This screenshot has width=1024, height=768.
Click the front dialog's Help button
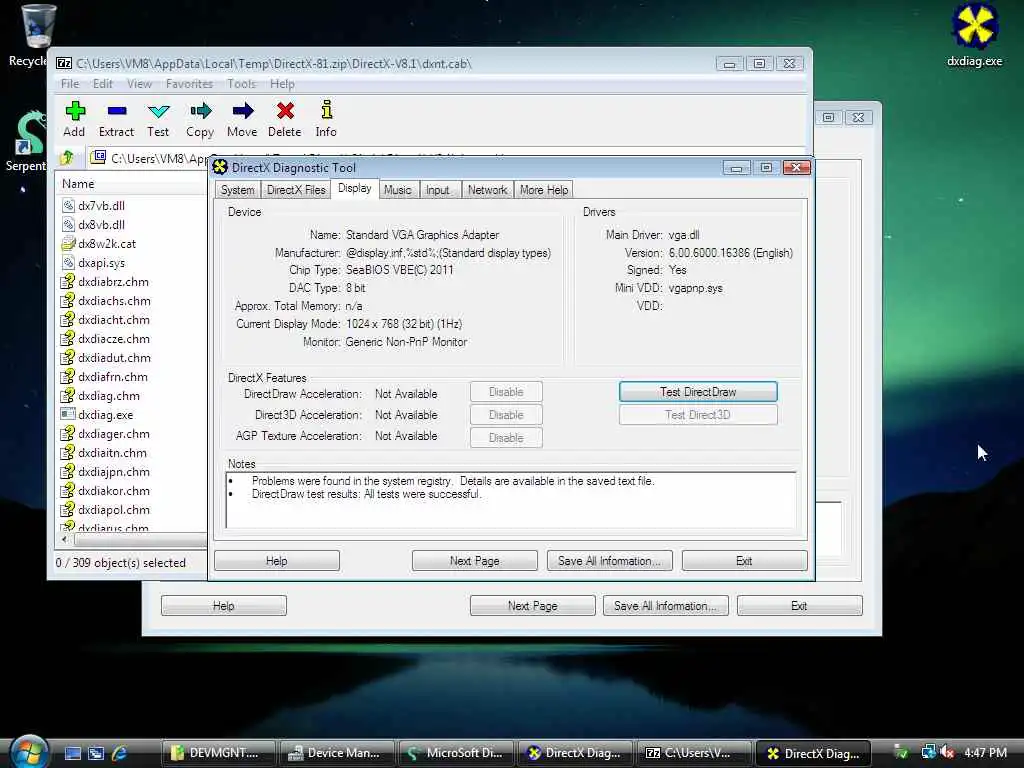click(277, 561)
